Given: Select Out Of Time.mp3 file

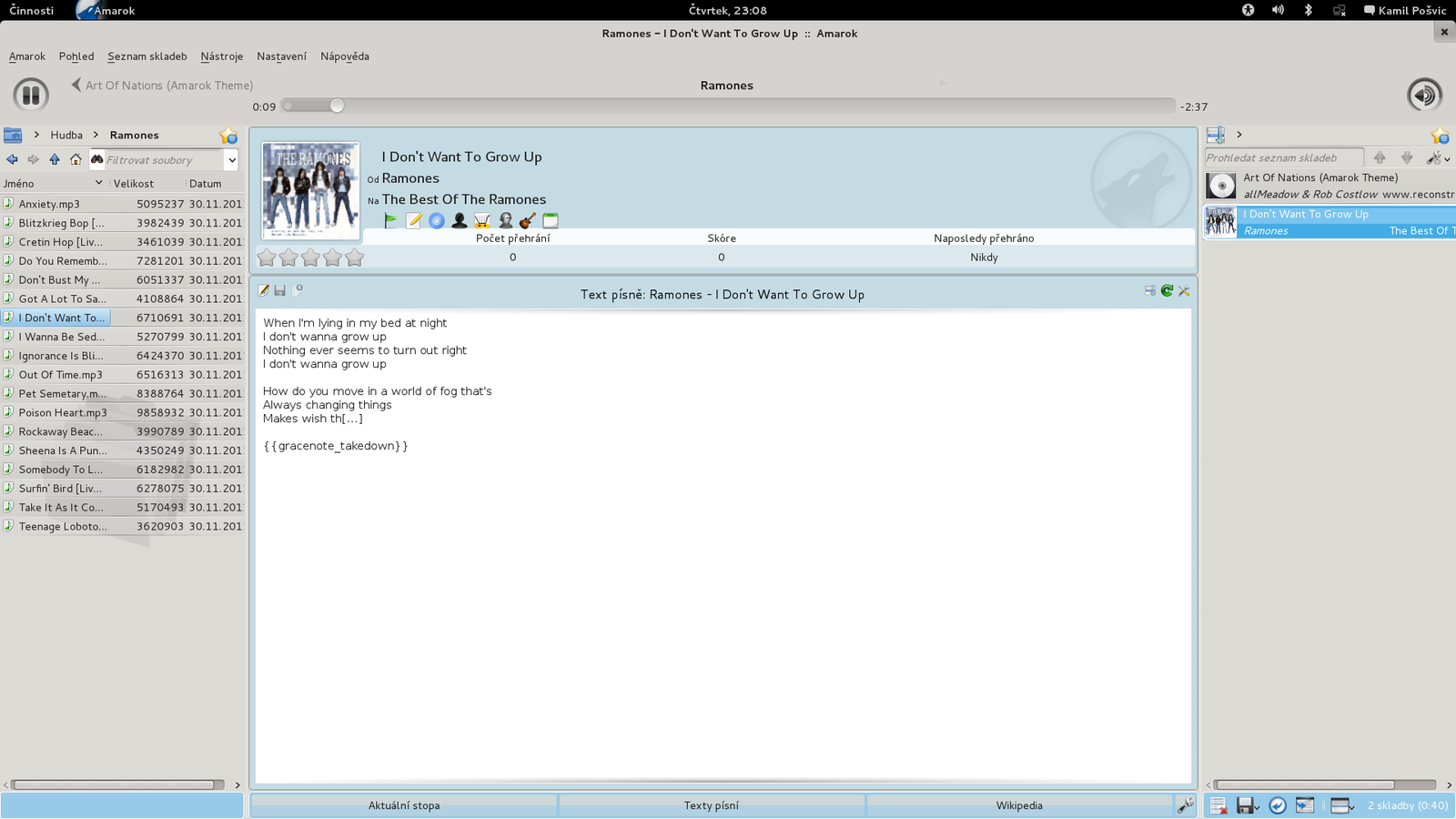Looking at the screenshot, I should [x=122, y=374].
